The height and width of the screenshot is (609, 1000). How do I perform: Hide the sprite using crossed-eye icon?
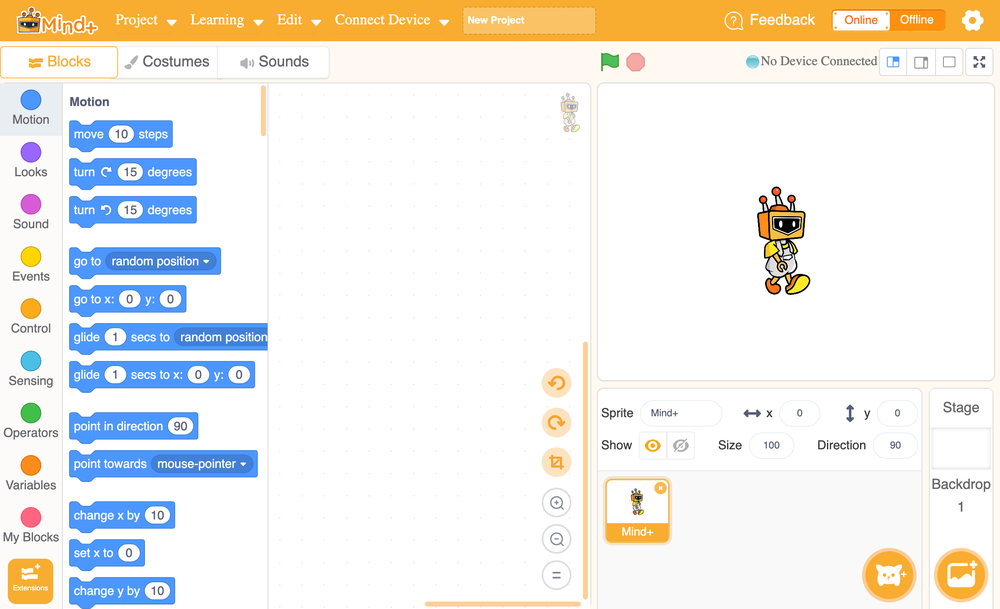pos(681,445)
